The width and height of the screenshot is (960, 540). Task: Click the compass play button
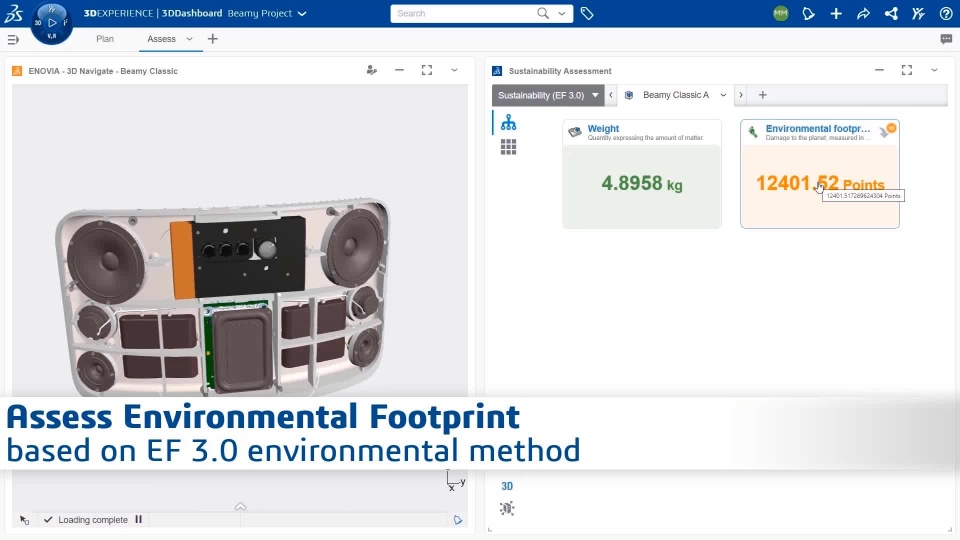52,23
